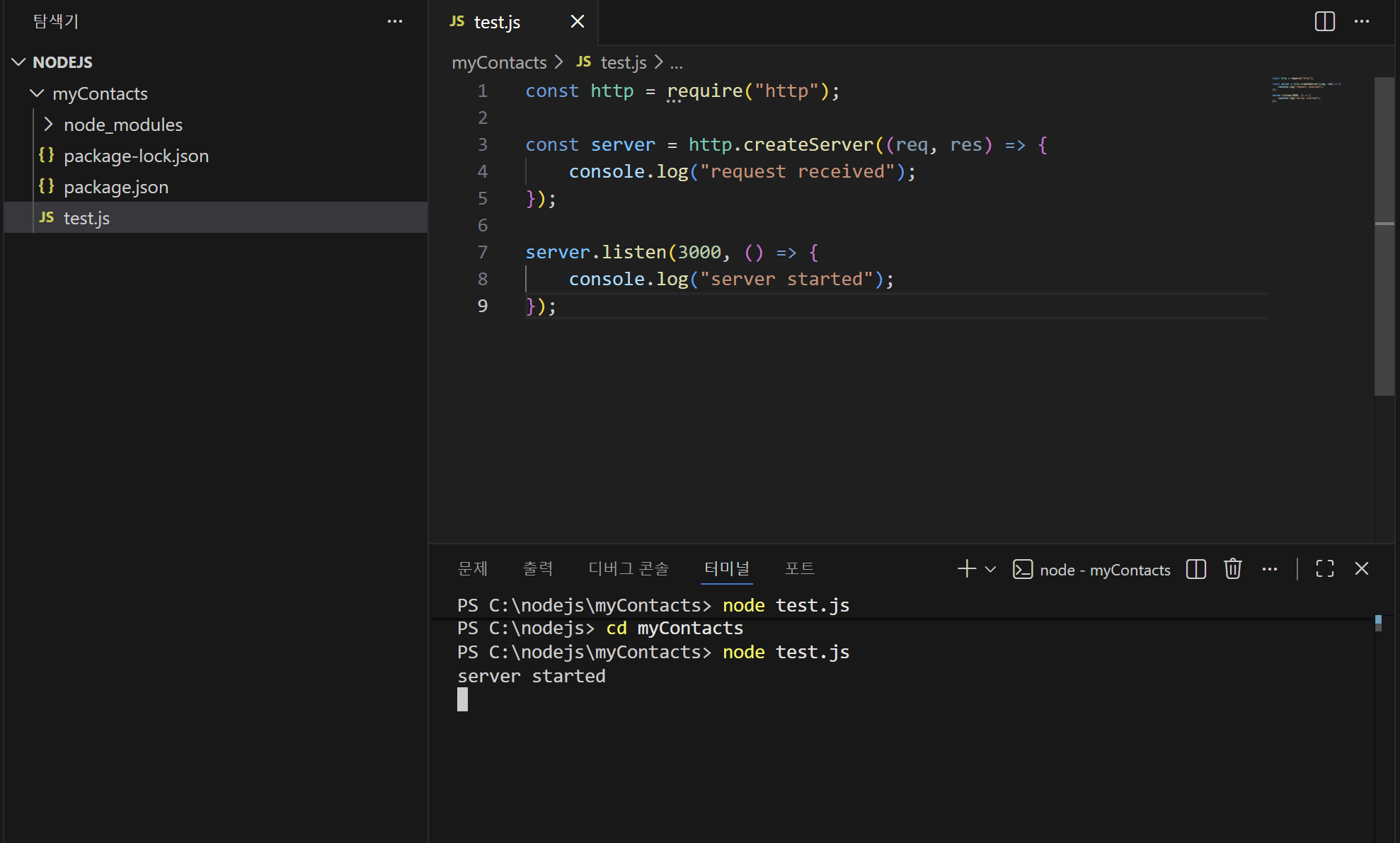The image size is (1400, 843).
Task: Open package-lock.json in the file tree
Action: pyautogui.click(x=136, y=156)
